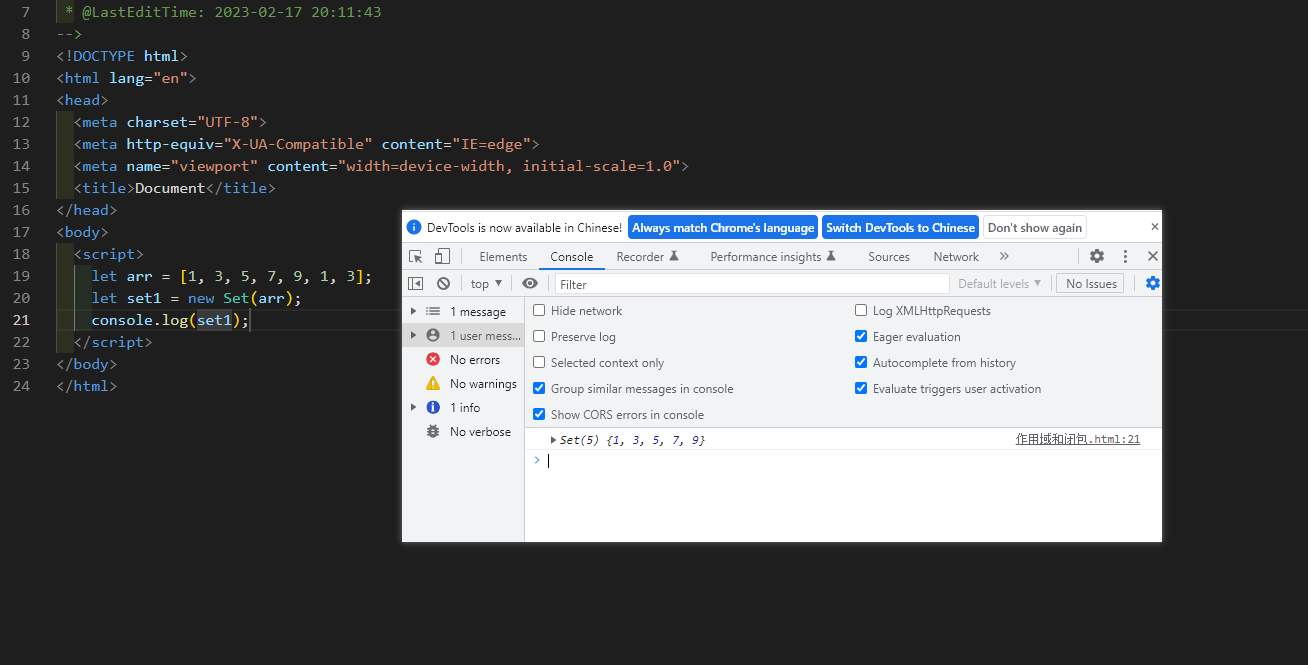
Task: Click Switch DevTools to Chinese
Action: (900, 228)
